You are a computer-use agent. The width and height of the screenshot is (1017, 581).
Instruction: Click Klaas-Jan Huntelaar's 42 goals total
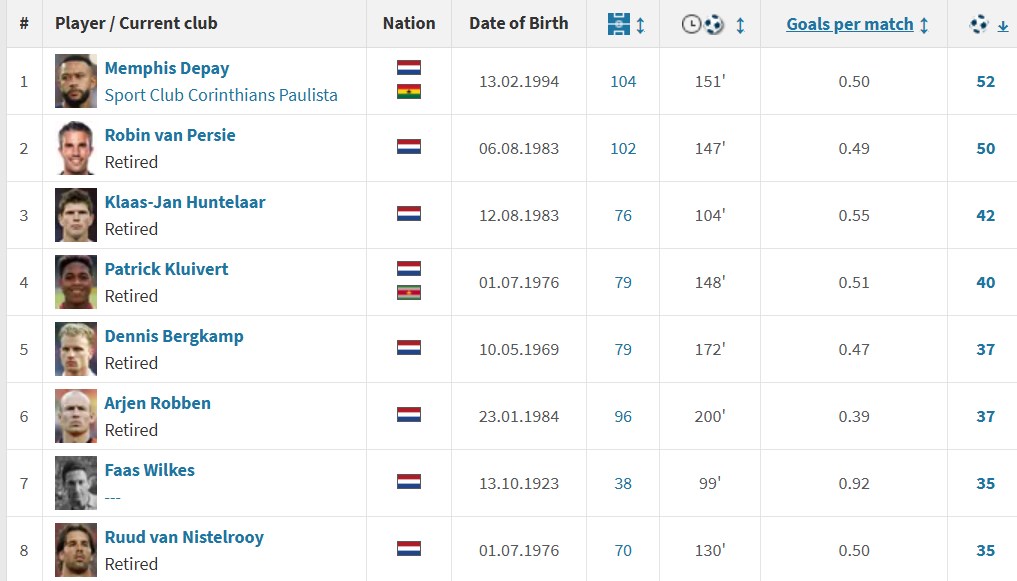coord(986,215)
